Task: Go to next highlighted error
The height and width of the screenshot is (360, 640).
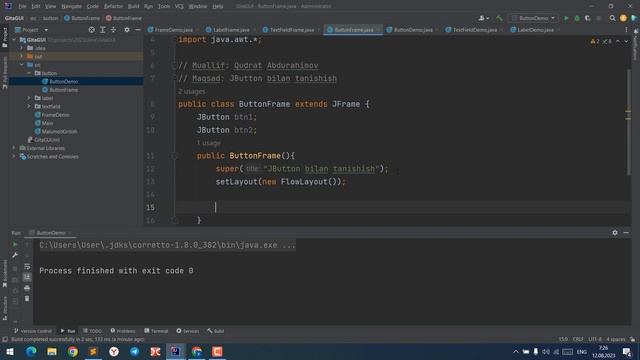Action: point(626,42)
